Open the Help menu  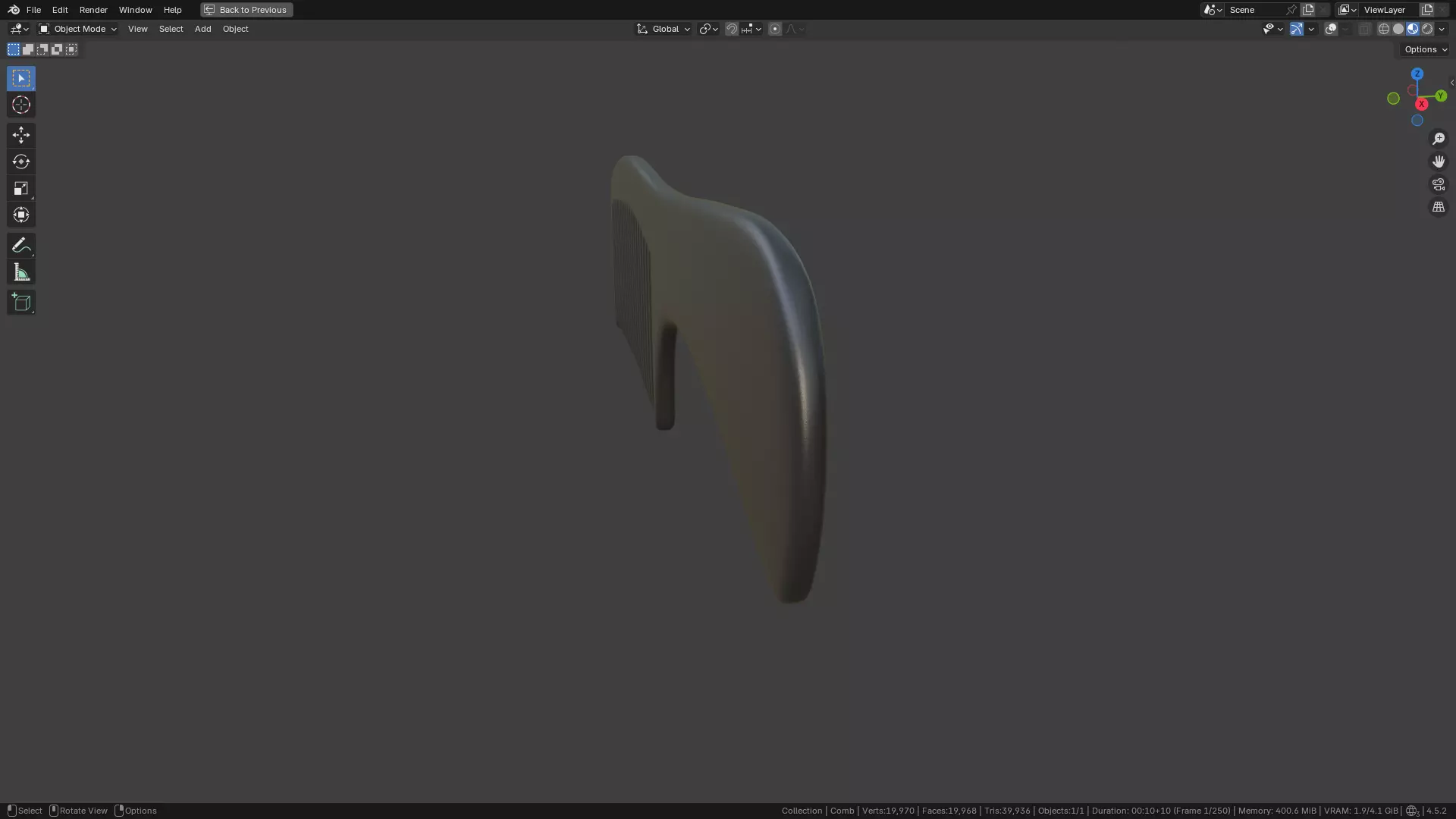point(172,10)
